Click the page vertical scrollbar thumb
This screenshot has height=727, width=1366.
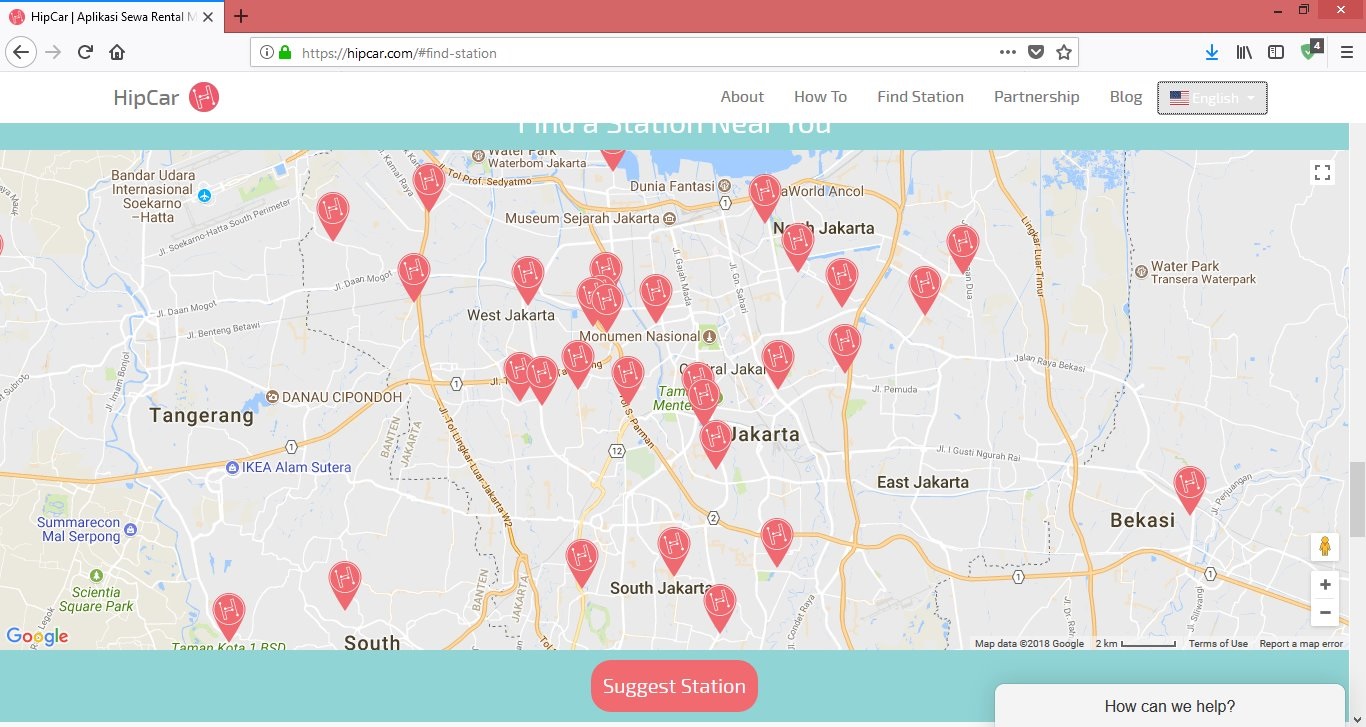[1356, 500]
